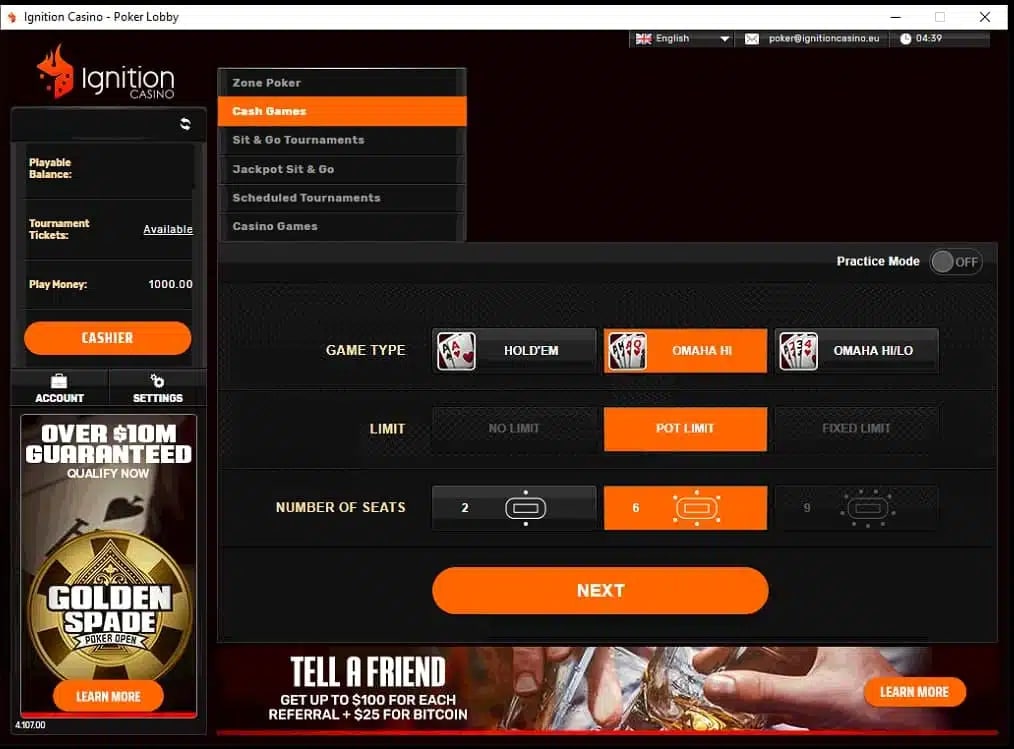
Task: Open Casino Games tab
Action: tap(341, 226)
